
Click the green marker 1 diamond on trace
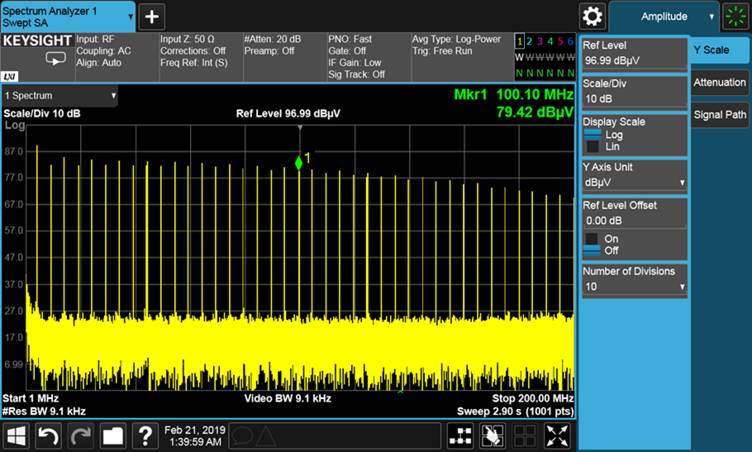[x=298, y=163]
